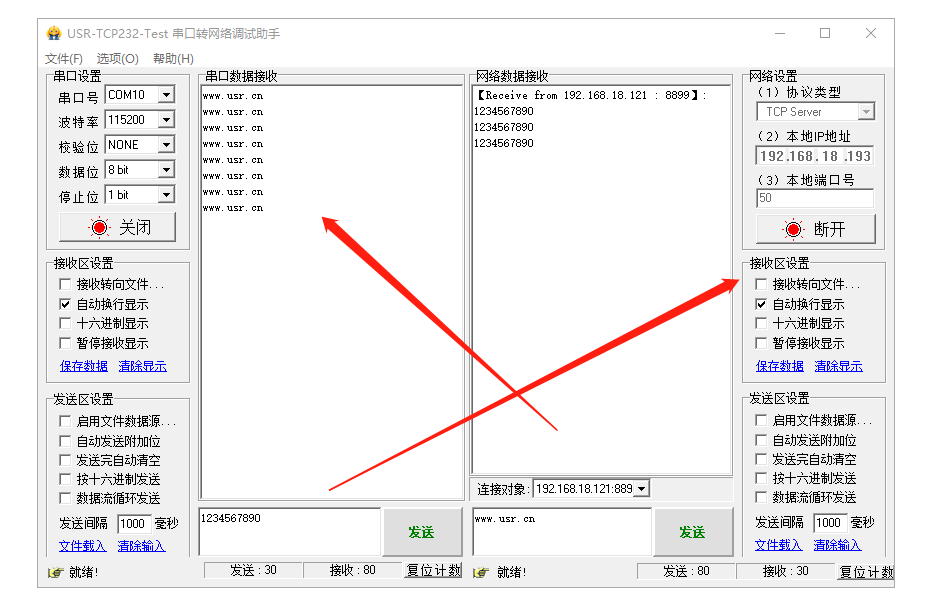Image resolution: width=935 pixels, height=615 pixels.
Task: Expand the 停止位 1 bit dropdown
Action: pyautogui.click(x=166, y=195)
